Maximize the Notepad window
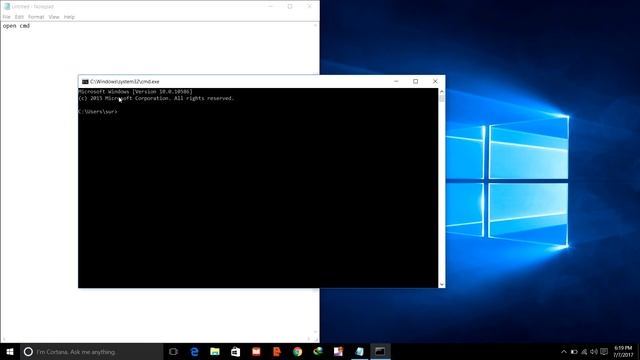Image resolution: width=640 pixels, height=360 pixels. click(x=290, y=7)
